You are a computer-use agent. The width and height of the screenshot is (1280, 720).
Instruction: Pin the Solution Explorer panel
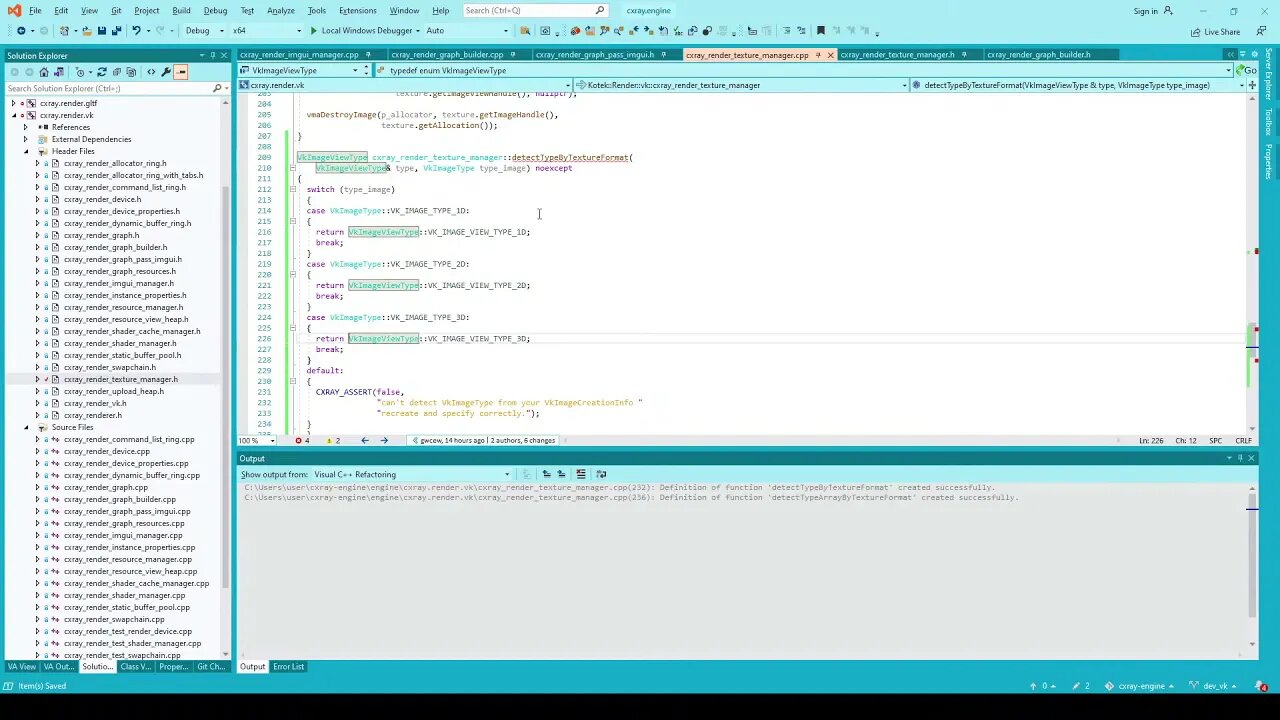click(212, 55)
